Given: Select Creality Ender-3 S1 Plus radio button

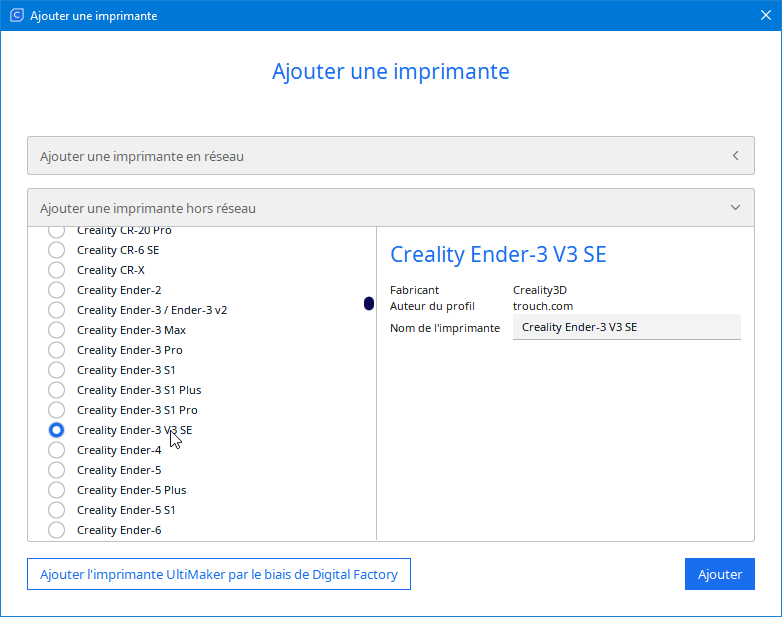Looking at the screenshot, I should pyautogui.click(x=56, y=390).
